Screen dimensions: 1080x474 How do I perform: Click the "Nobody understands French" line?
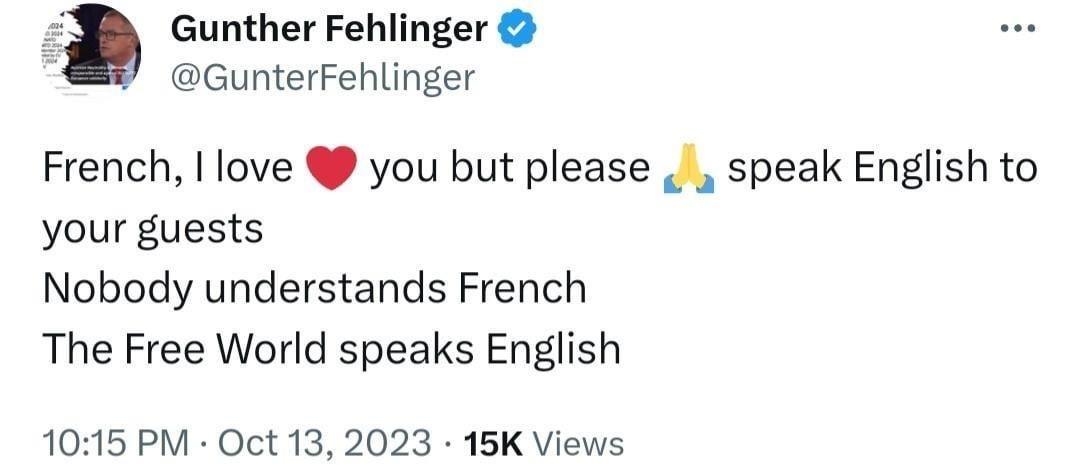tap(314, 289)
